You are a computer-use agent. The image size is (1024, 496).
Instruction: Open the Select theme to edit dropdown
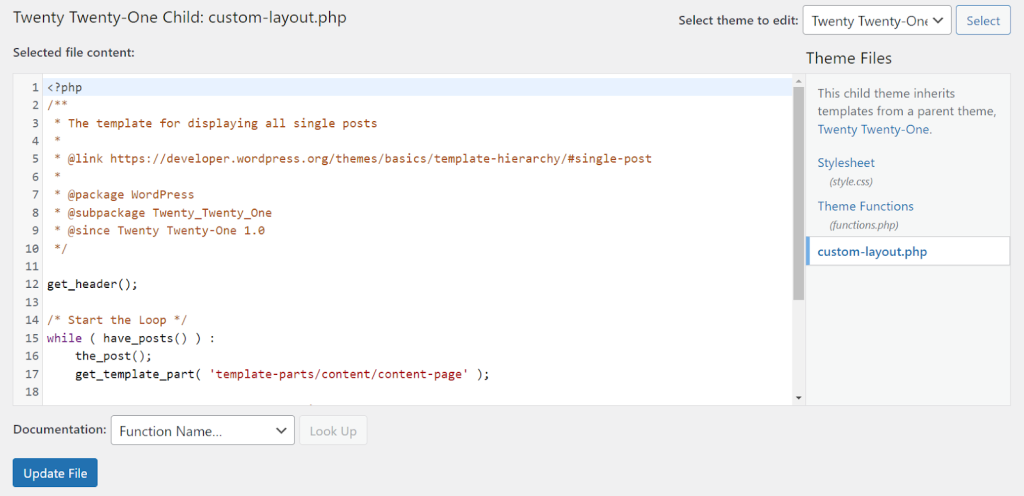coord(876,21)
